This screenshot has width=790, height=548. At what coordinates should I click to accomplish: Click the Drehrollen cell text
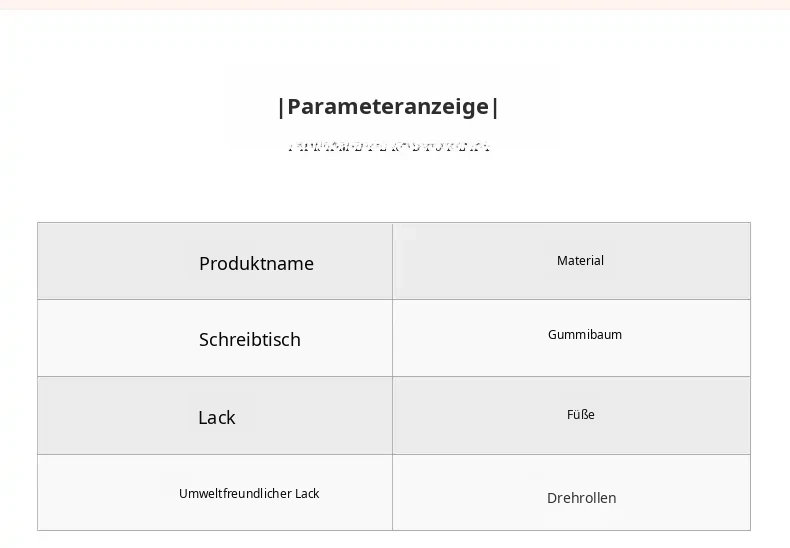coord(581,498)
